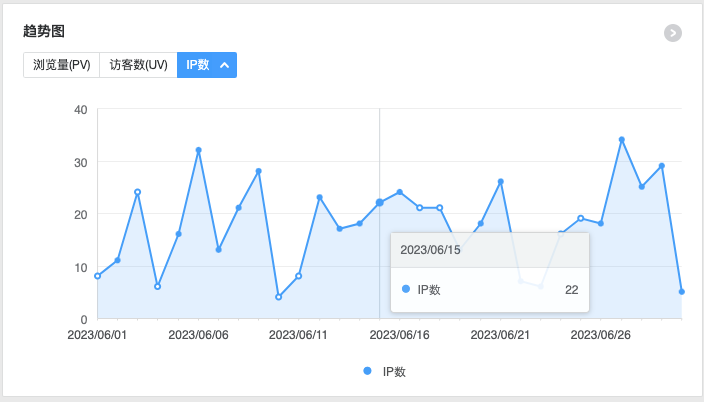This screenshot has height=402, width=704.
Task: Click the blue dot inside the tooltip
Action: [x=405, y=289]
